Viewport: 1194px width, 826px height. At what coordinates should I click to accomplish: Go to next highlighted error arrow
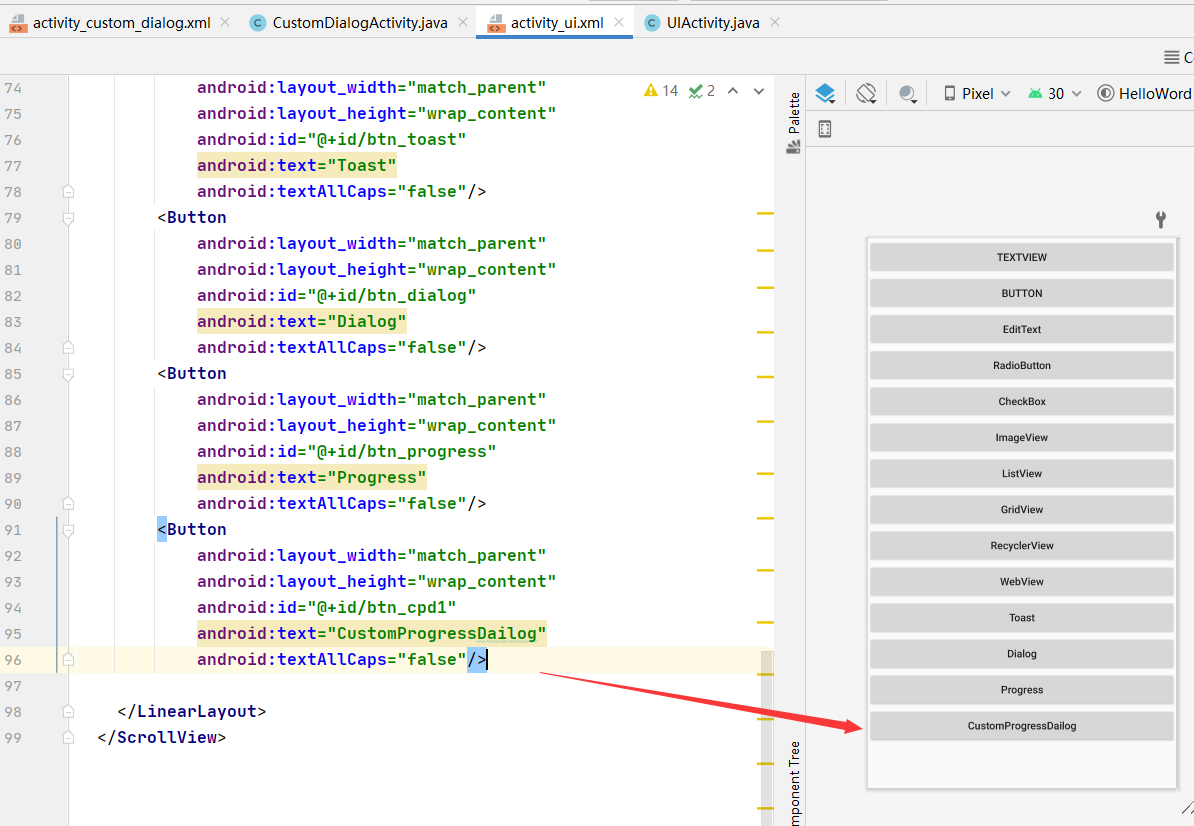758,91
